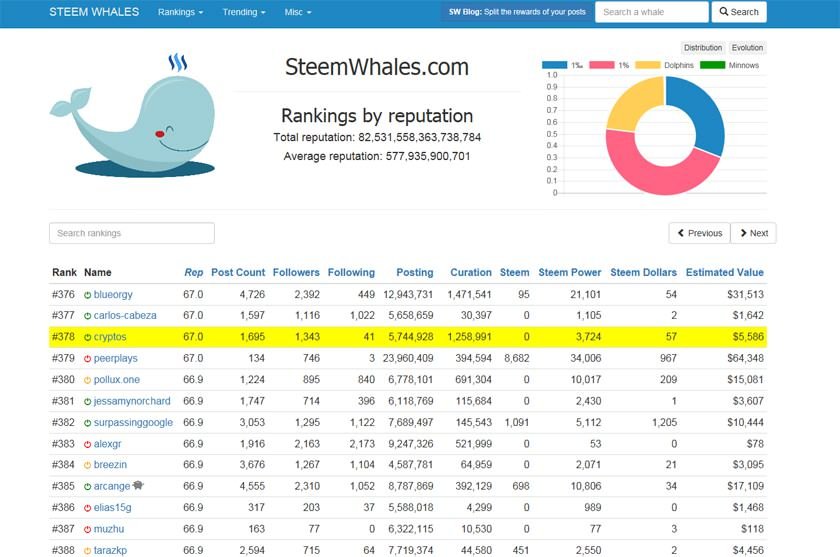Screen dimensions: 840x557
Task: Open the jessamynorchard profile link
Action: point(132,401)
